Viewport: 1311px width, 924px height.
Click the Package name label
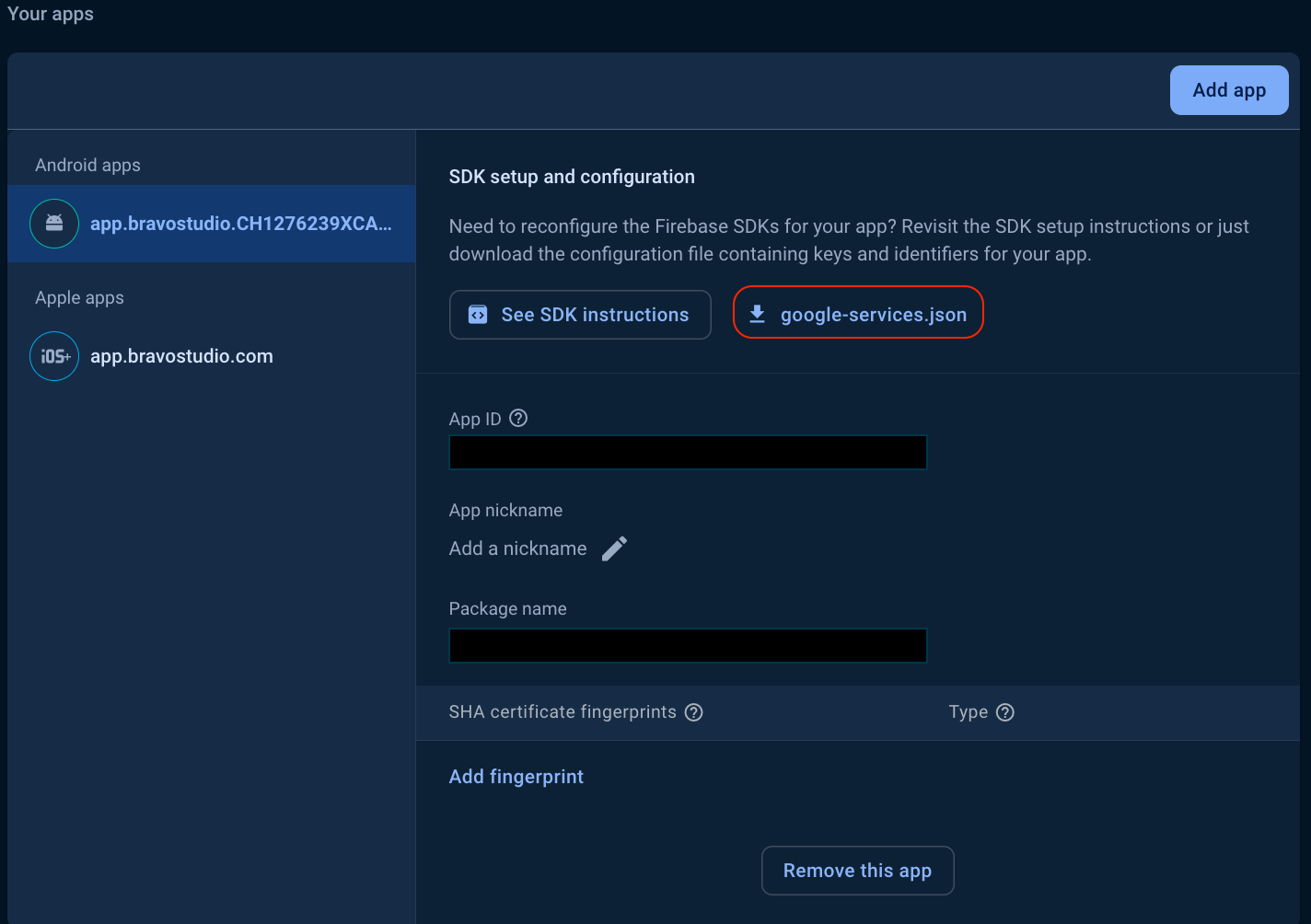(507, 608)
